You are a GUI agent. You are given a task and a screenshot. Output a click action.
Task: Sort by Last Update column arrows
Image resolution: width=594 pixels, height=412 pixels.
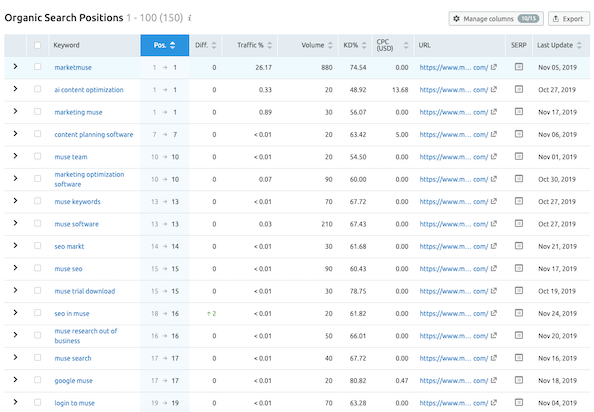(579, 45)
